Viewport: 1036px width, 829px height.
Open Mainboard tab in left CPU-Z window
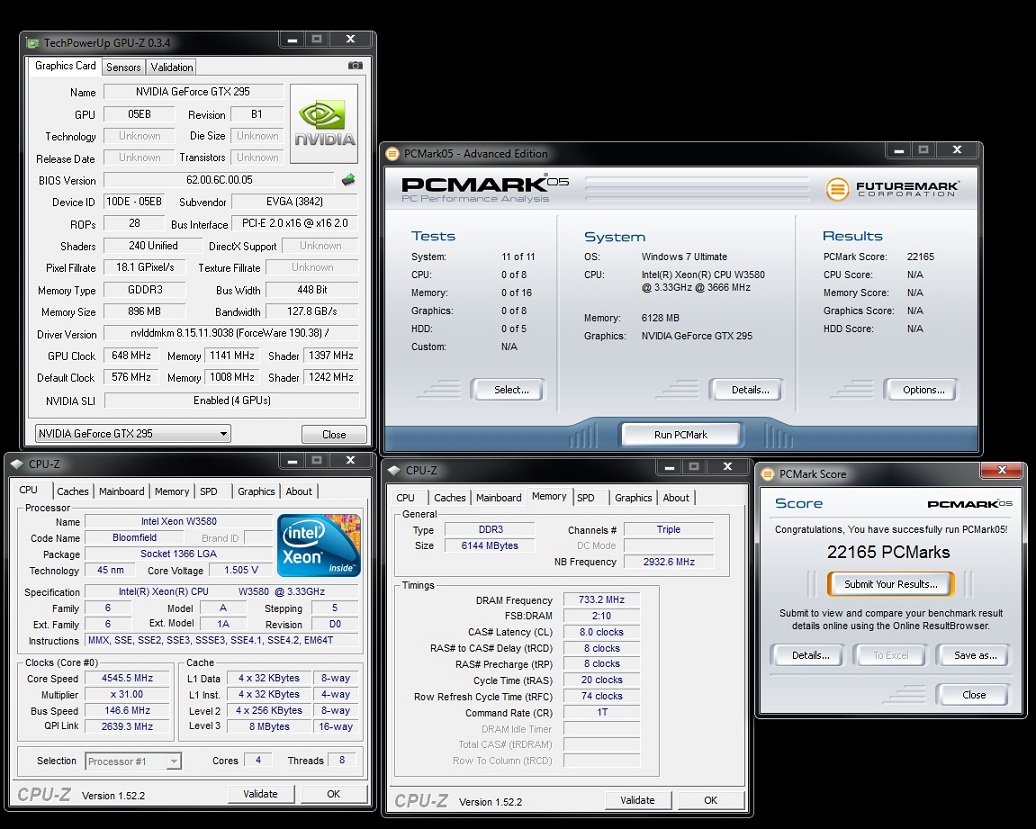[122, 491]
